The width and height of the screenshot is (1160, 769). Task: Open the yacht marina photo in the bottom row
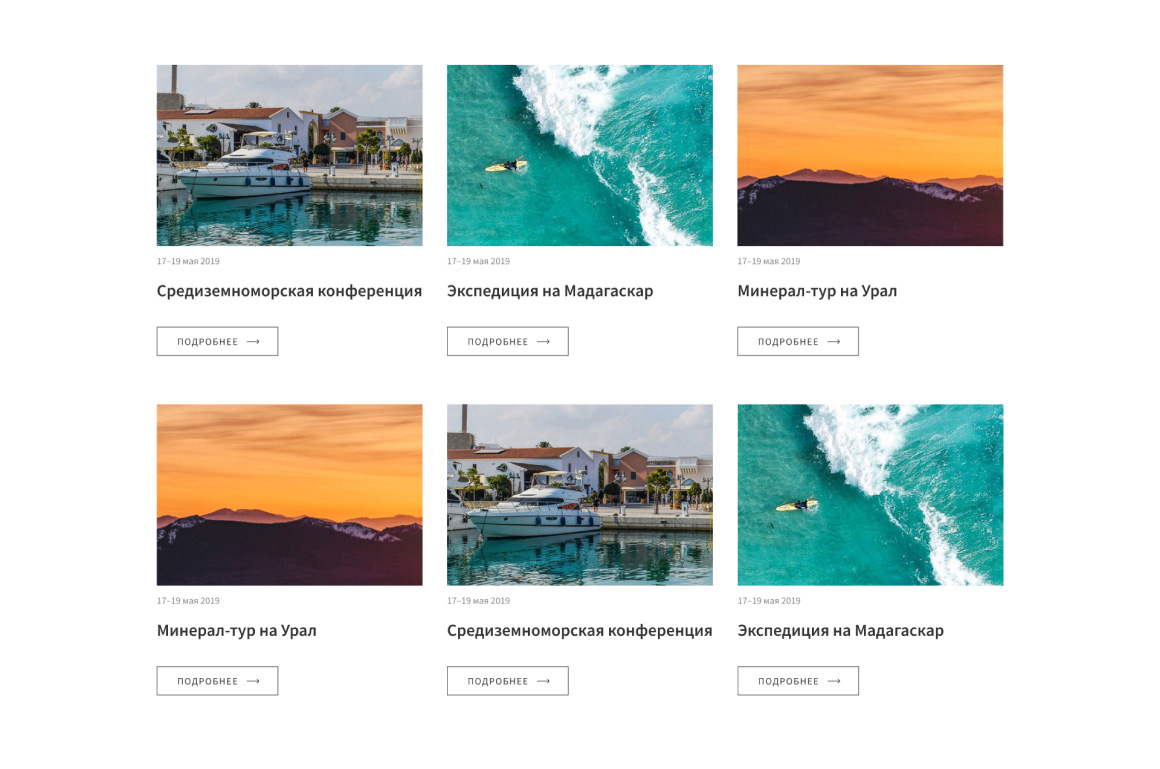[580, 494]
